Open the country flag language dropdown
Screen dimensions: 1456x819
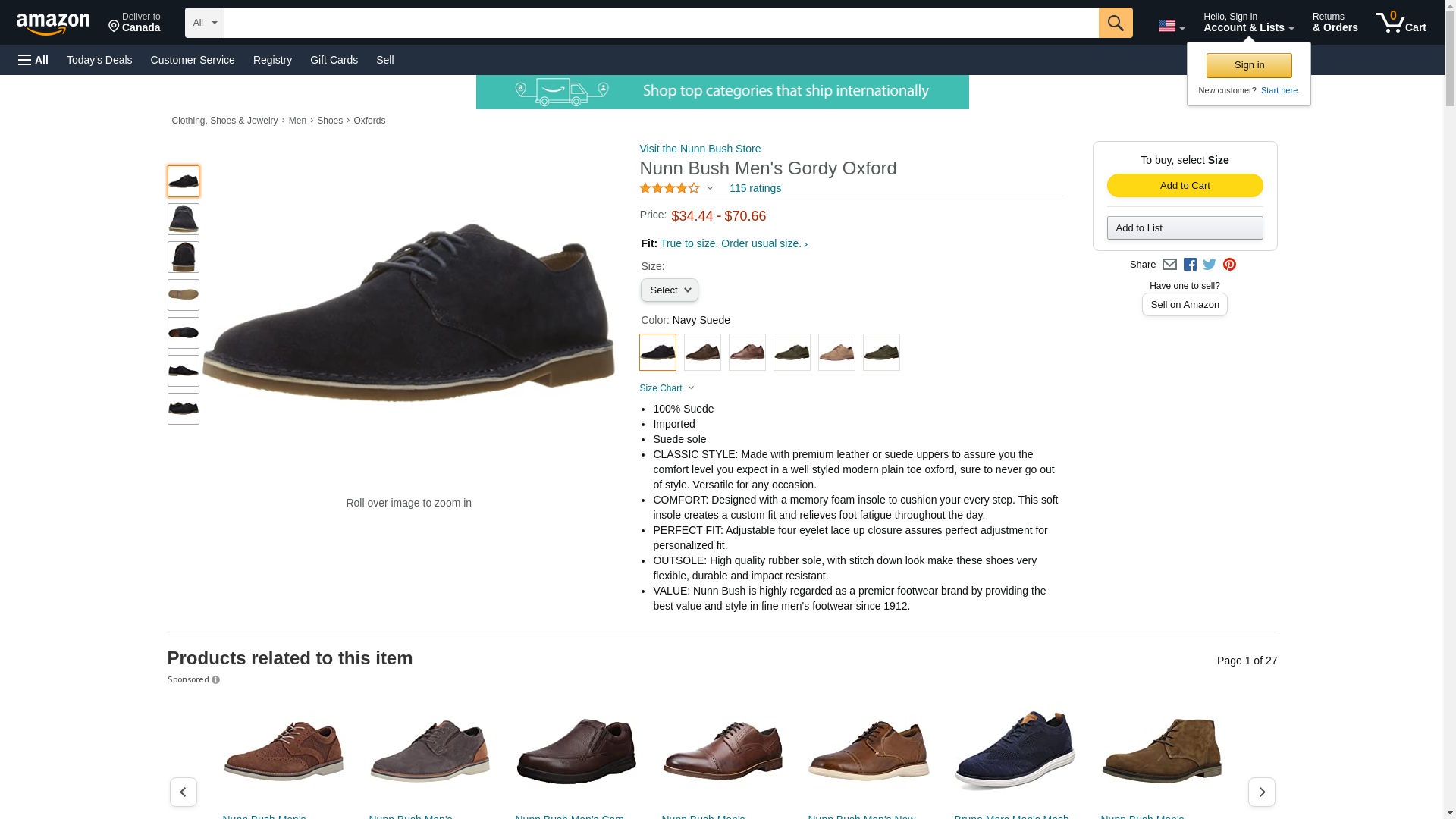click(x=1171, y=27)
